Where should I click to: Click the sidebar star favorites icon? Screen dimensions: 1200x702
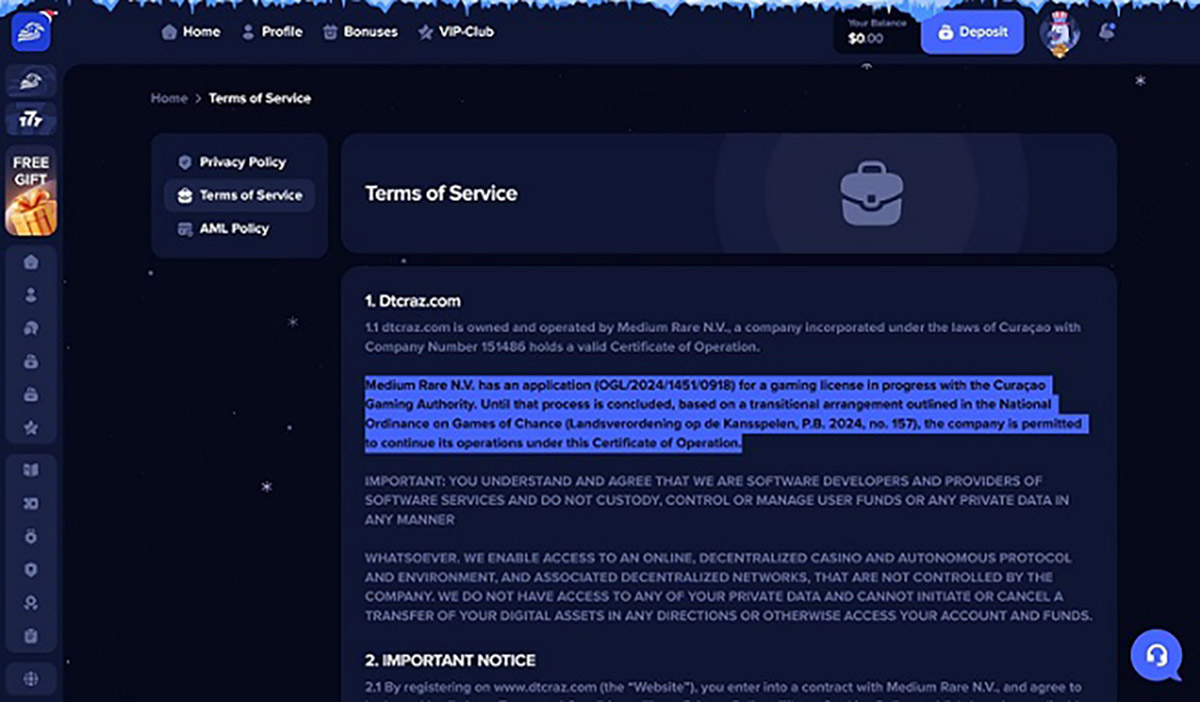31,428
